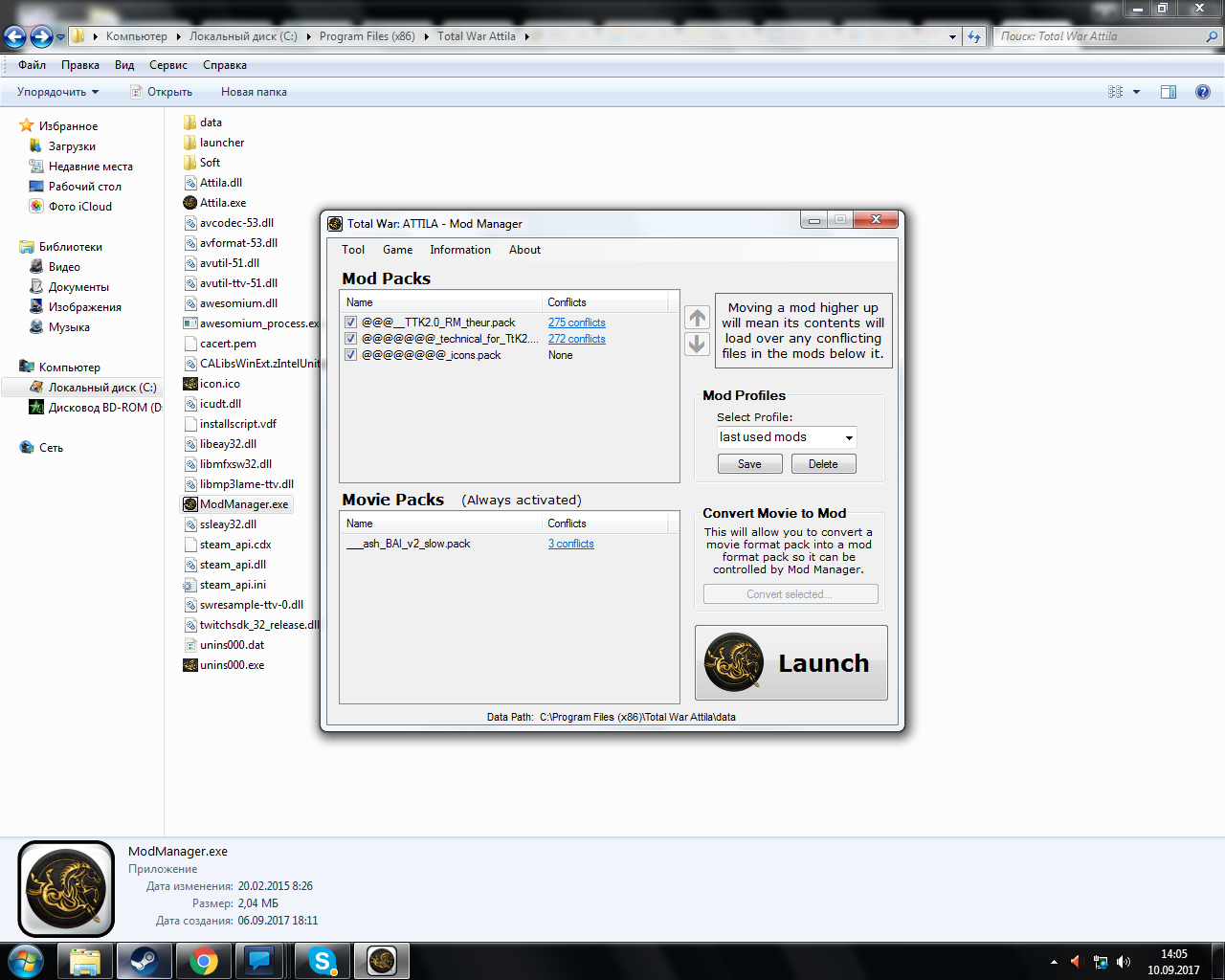Select ___ash_BAI_v2_slow.pack in Movie Packs
Screen dimensions: 1225x980
(409, 544)
